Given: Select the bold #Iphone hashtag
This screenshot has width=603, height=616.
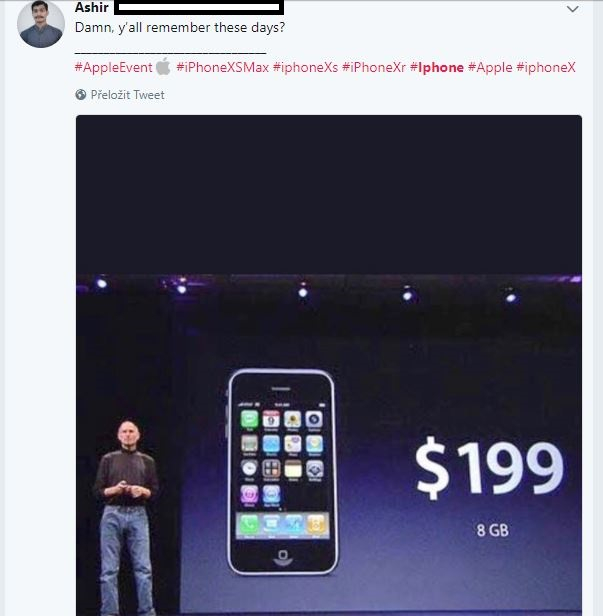Looking at the screenshot, I should (437, 67).
